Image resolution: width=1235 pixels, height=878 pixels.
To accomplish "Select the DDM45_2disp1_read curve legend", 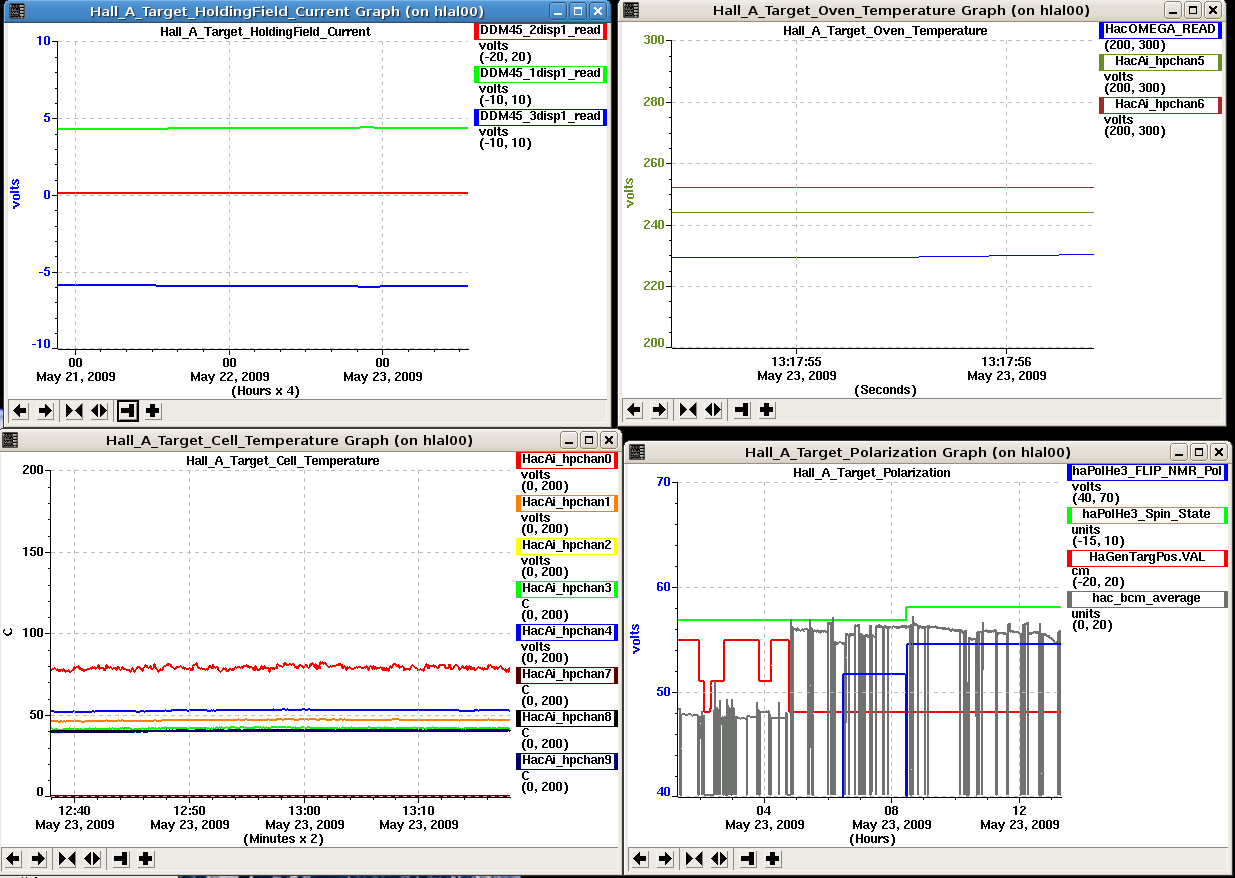I will [x=541, y=30].
